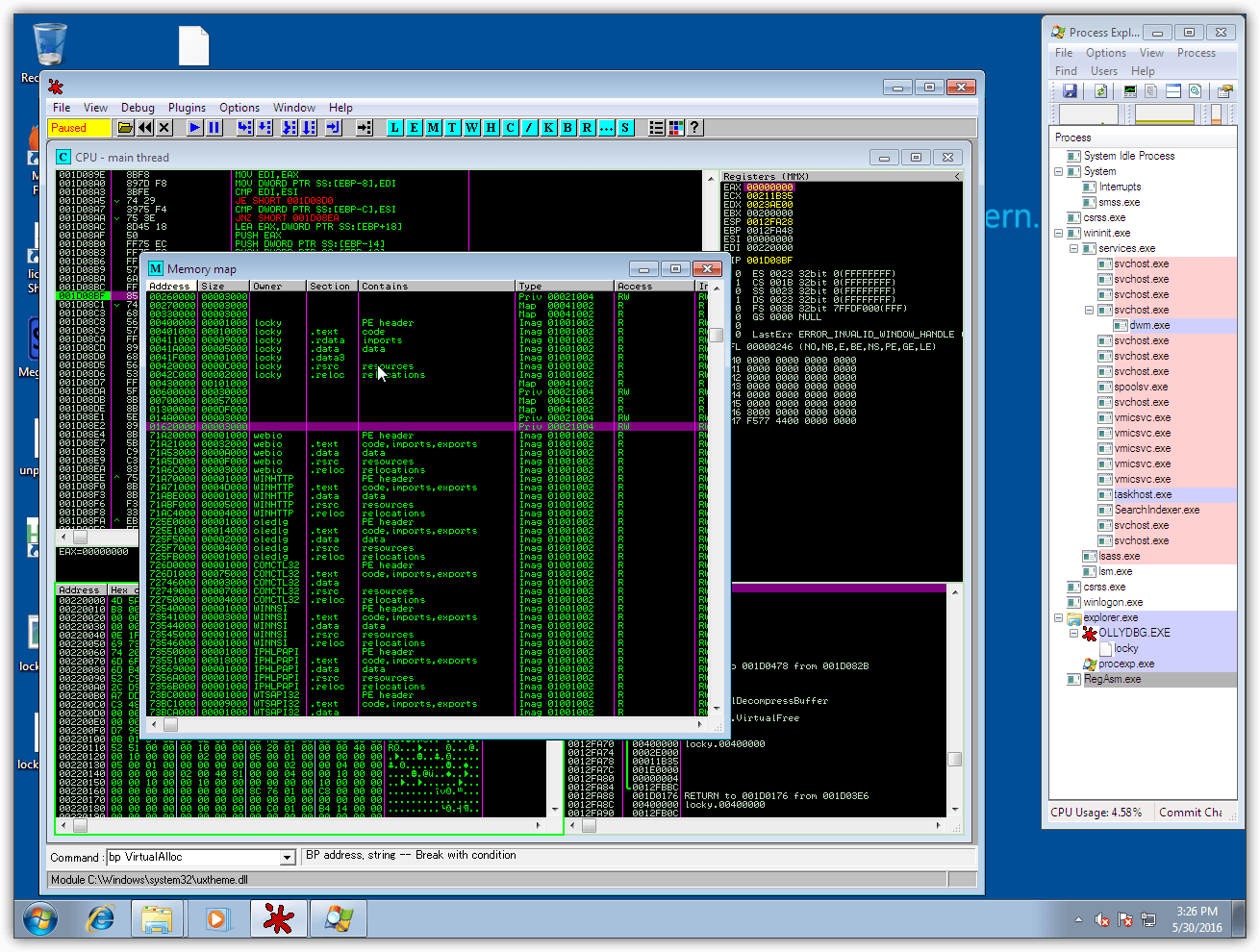The image size is (1260, 952).
Task: Click the Step over icon
Action: point(265,127)
